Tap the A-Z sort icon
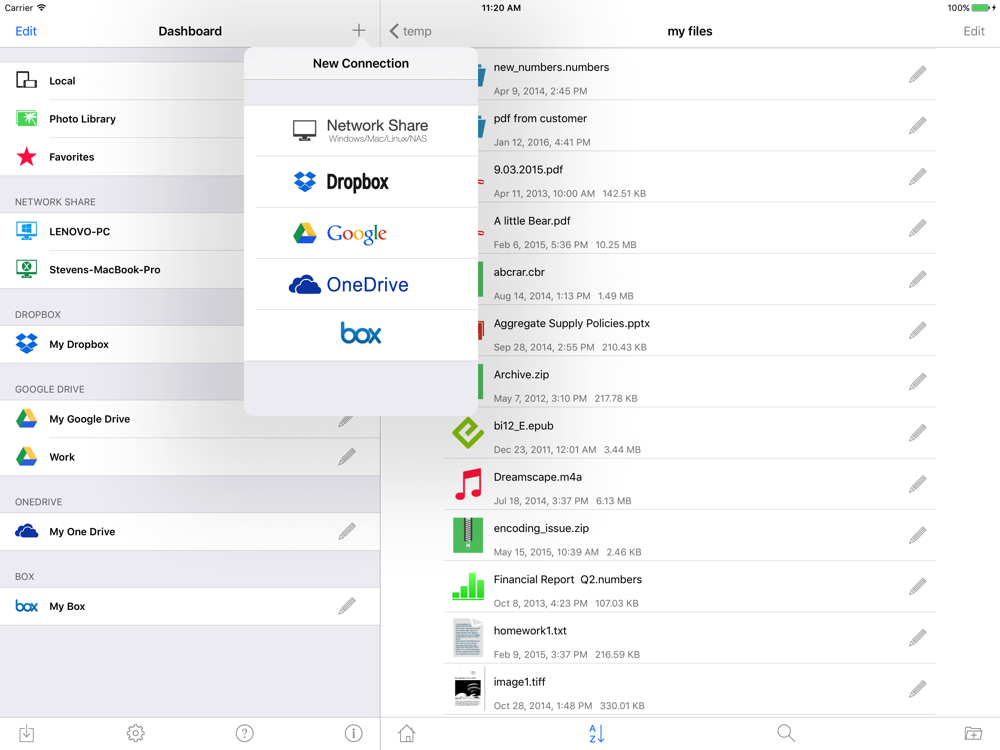Screen dimensions: 1000x750 coord(596,733)
